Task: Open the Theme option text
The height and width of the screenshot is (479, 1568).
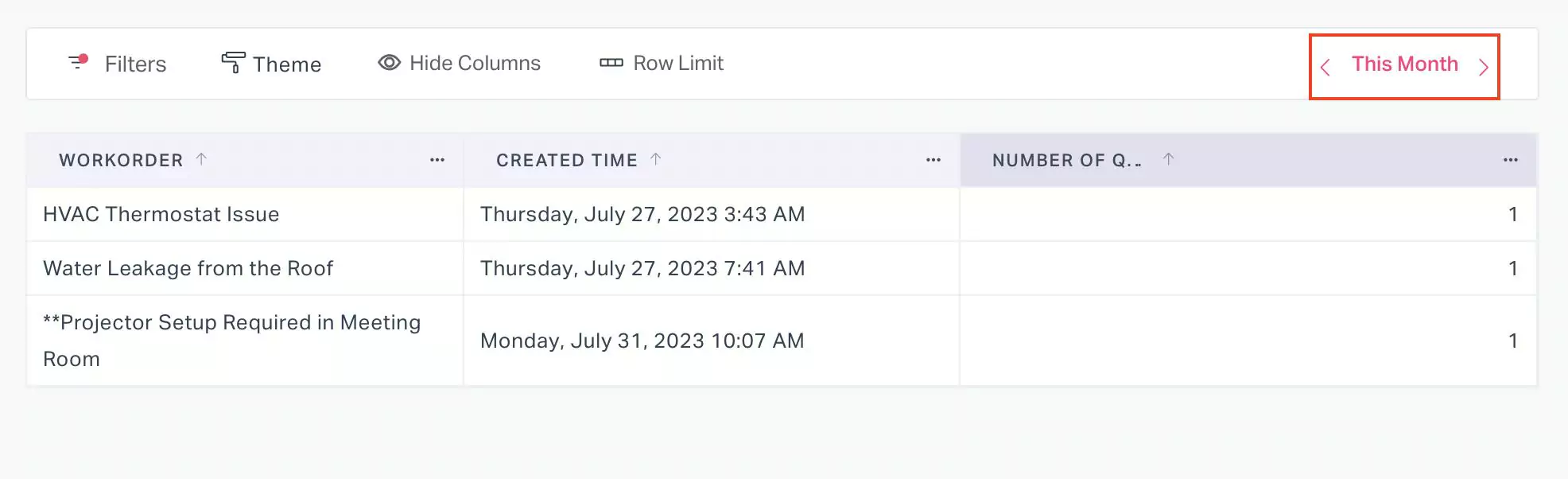Action: tap(287, 64)
